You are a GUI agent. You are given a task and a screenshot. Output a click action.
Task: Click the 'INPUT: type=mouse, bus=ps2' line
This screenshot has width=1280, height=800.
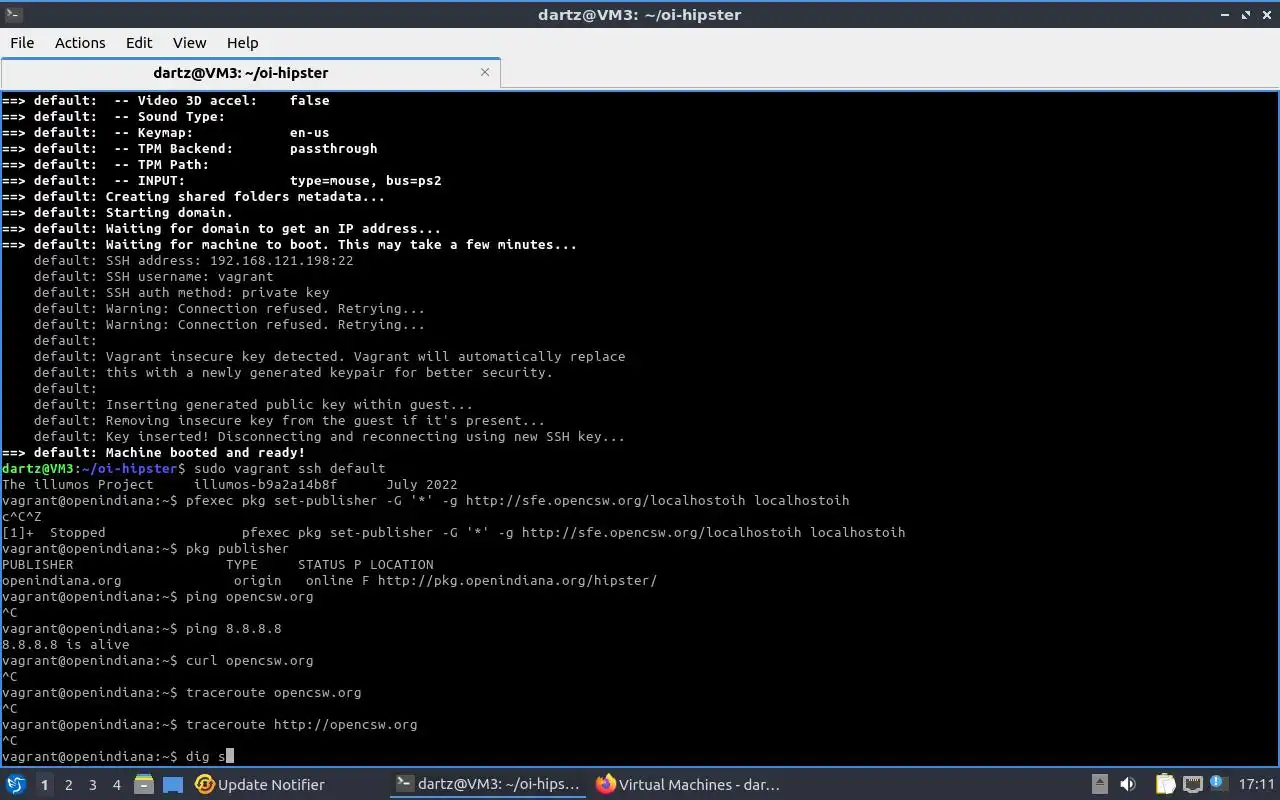point(221,180)
